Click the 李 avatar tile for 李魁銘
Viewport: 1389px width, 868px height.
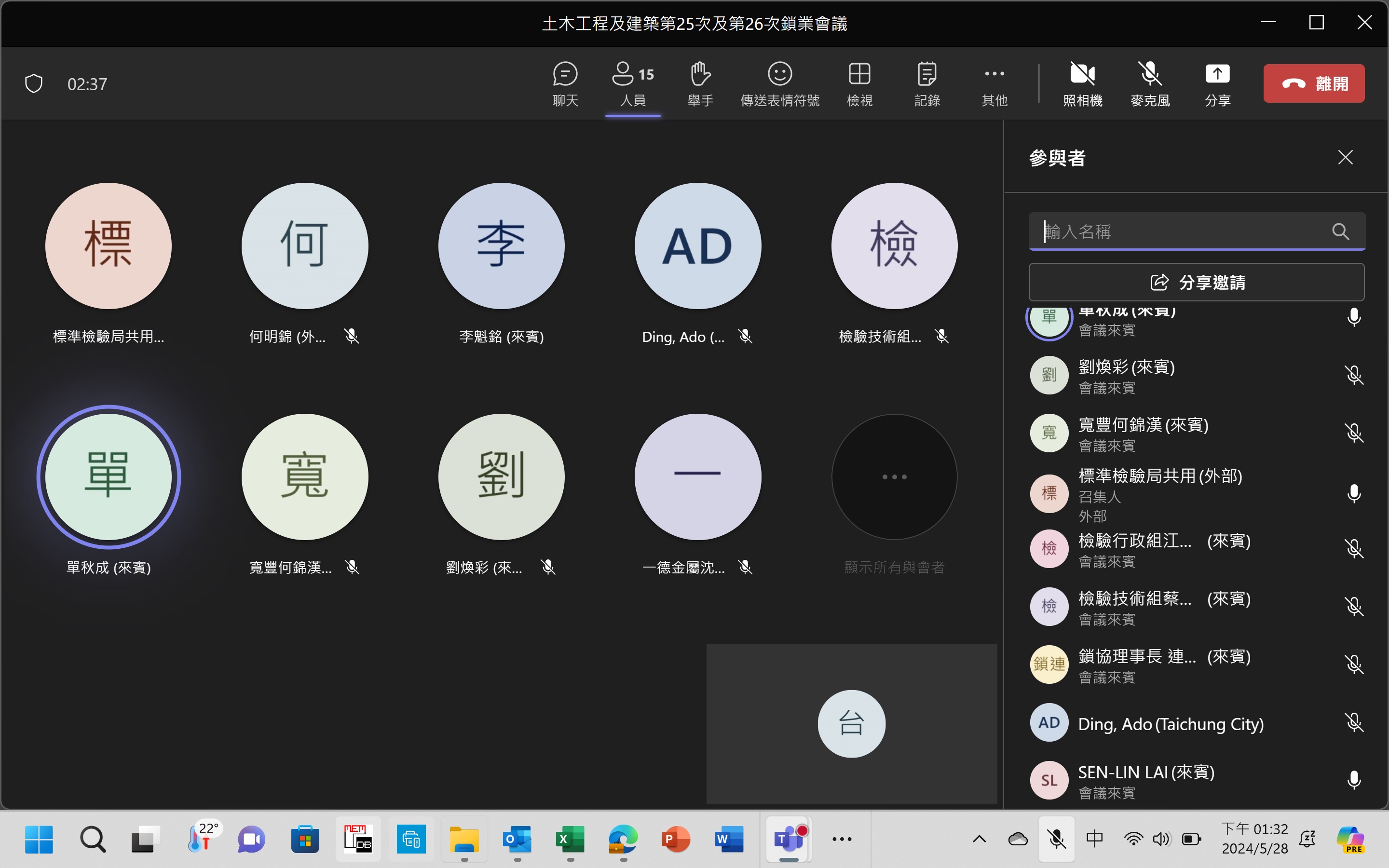coord(501,246)
